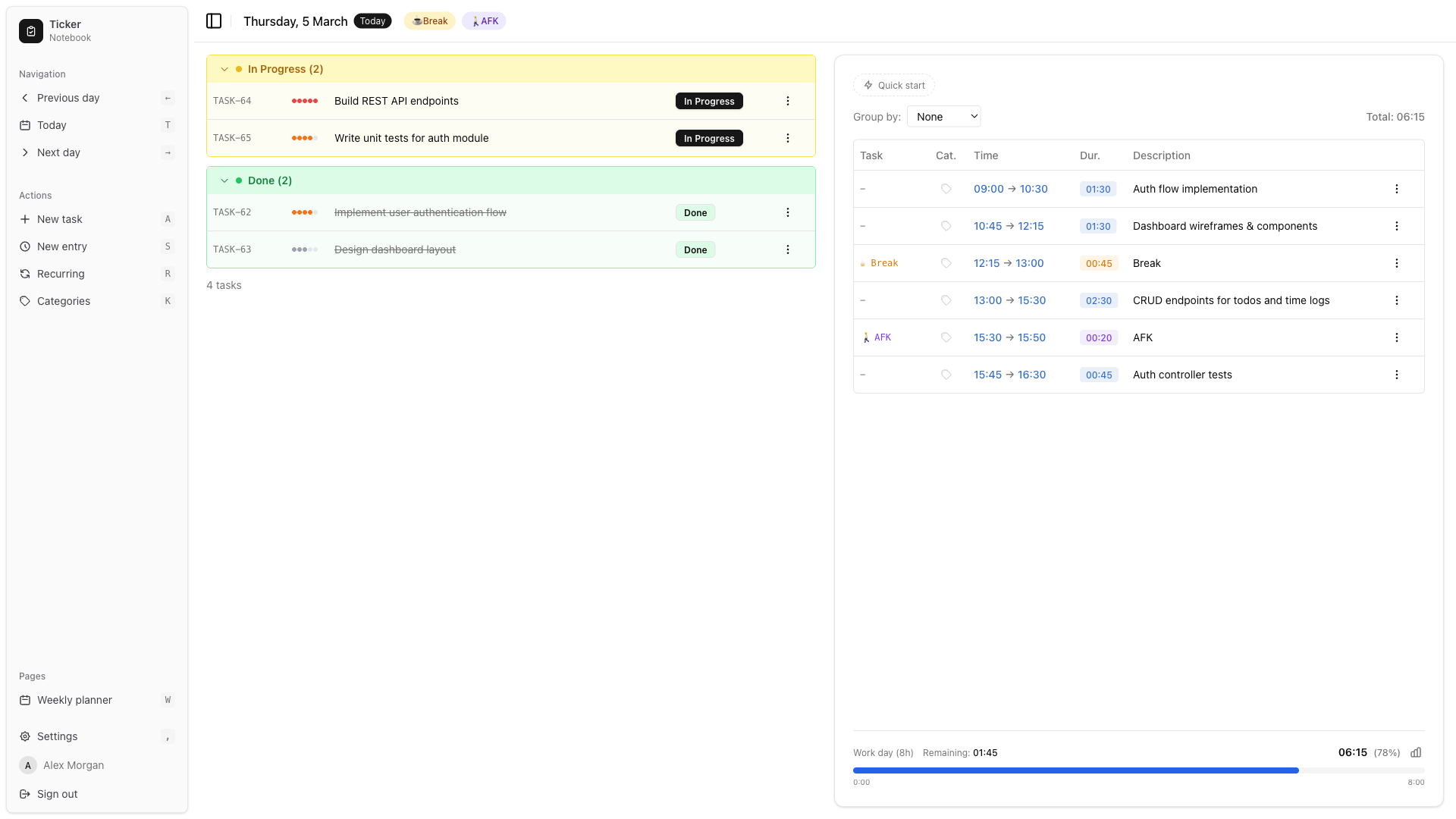
Task: Click the category diamond on the AFK entry
Action: [946, 337]
